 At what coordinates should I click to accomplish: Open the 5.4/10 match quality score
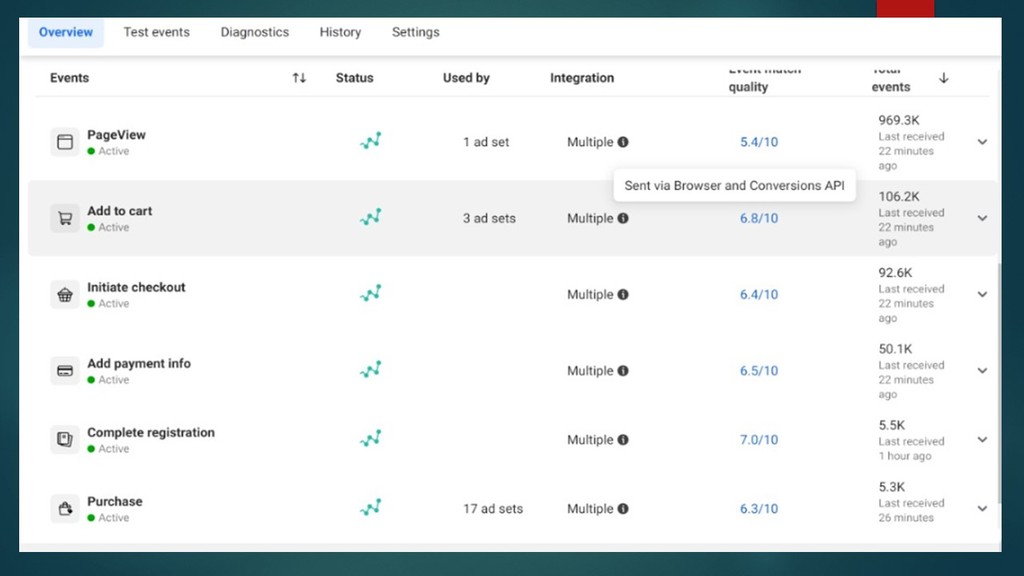[x=759, y=142]
